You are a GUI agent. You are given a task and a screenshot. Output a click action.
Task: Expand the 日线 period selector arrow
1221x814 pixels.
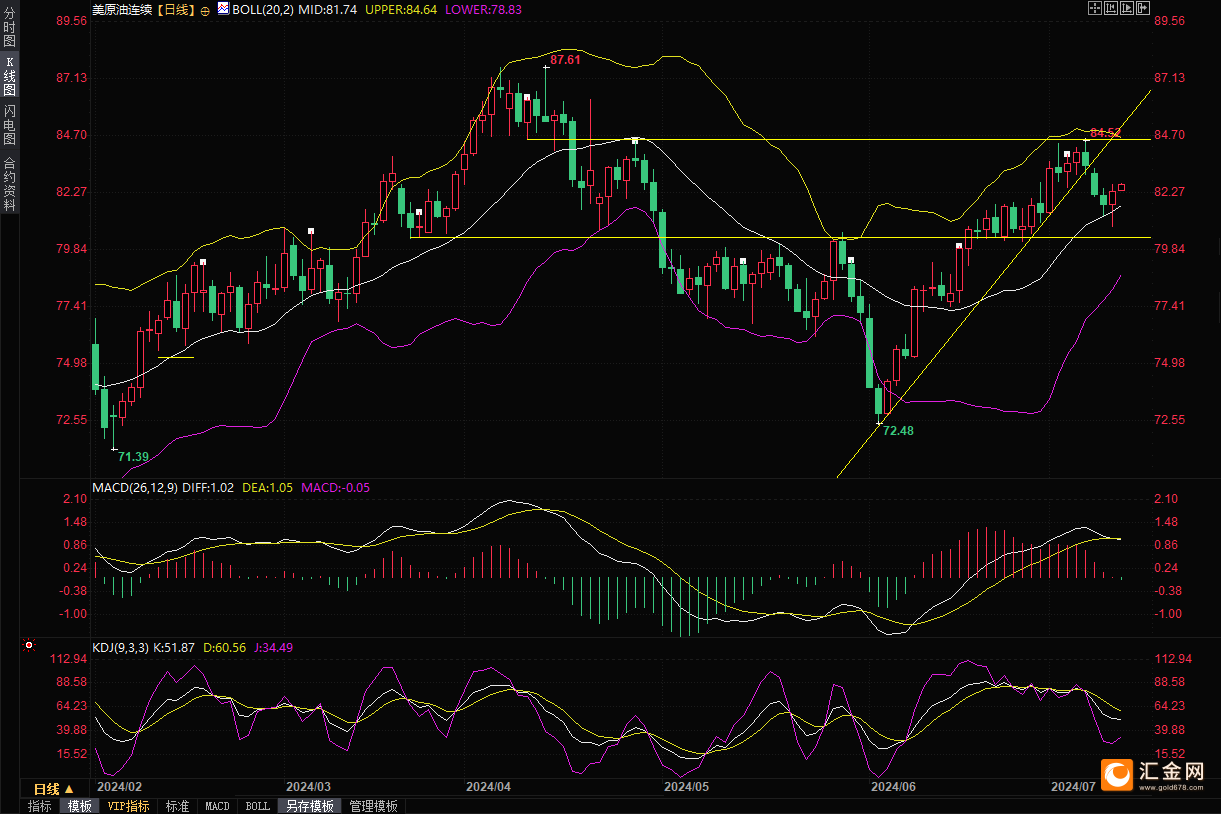(x=69, y=789)
